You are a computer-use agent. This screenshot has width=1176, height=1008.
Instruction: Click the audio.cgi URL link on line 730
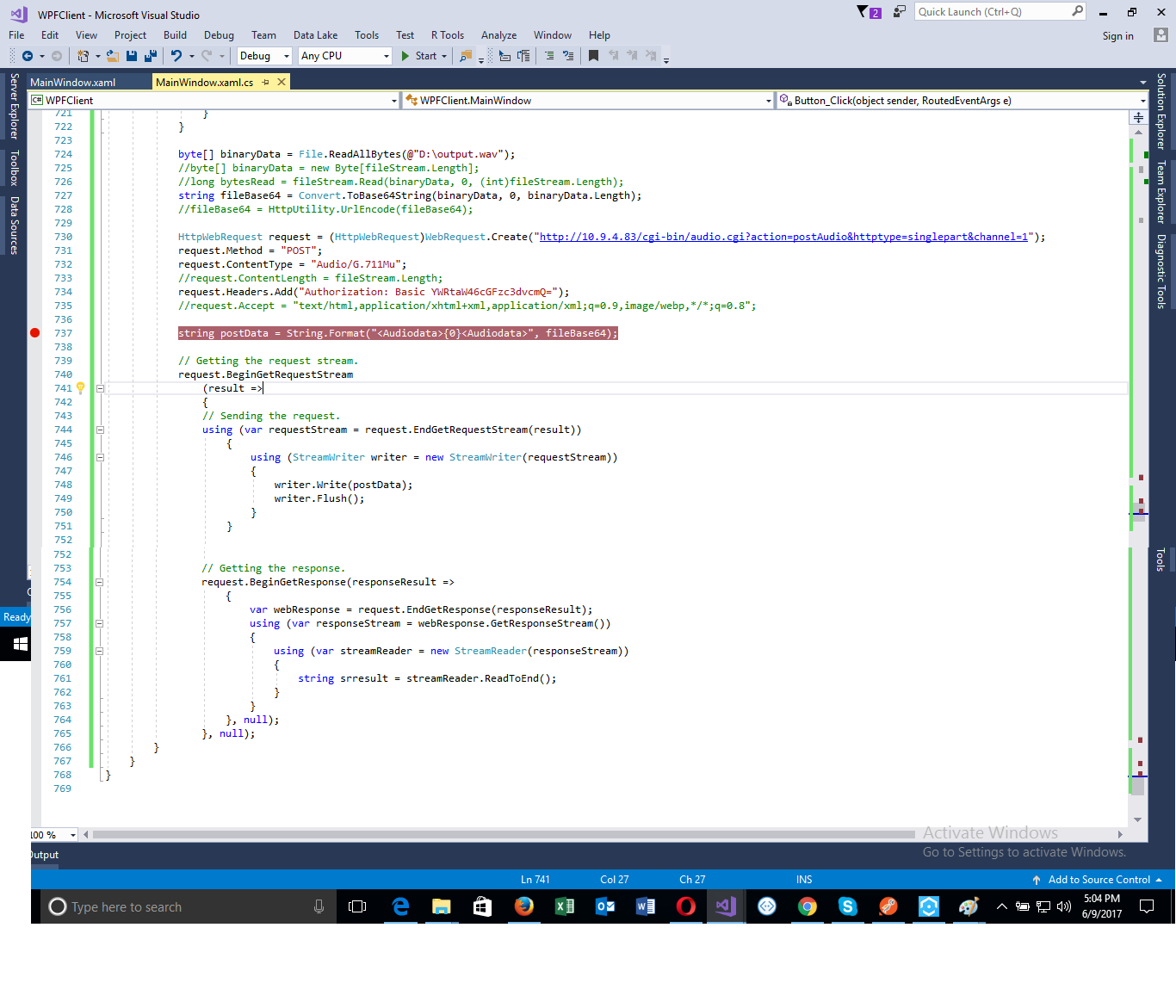pos(783,237)
